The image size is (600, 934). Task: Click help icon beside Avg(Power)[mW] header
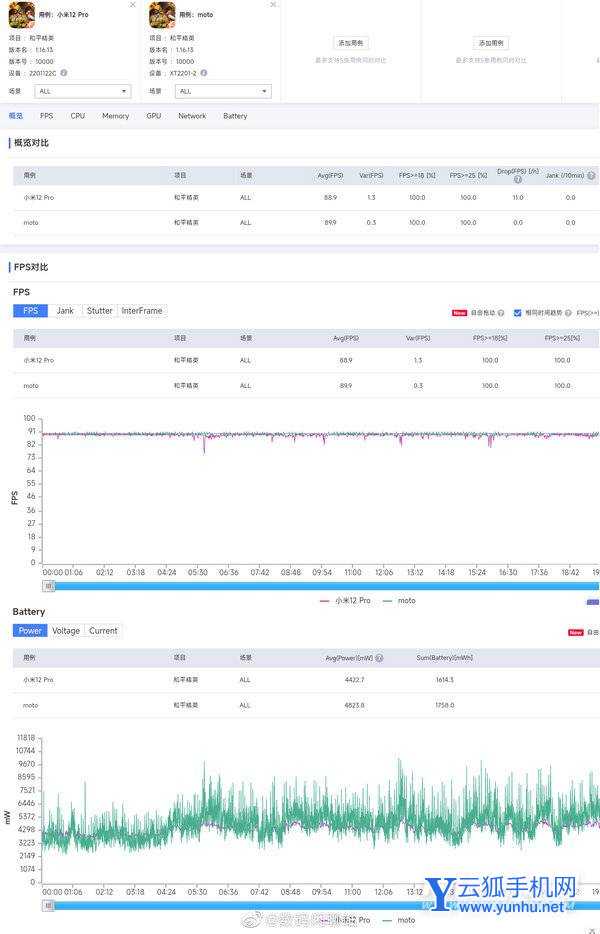380,658
